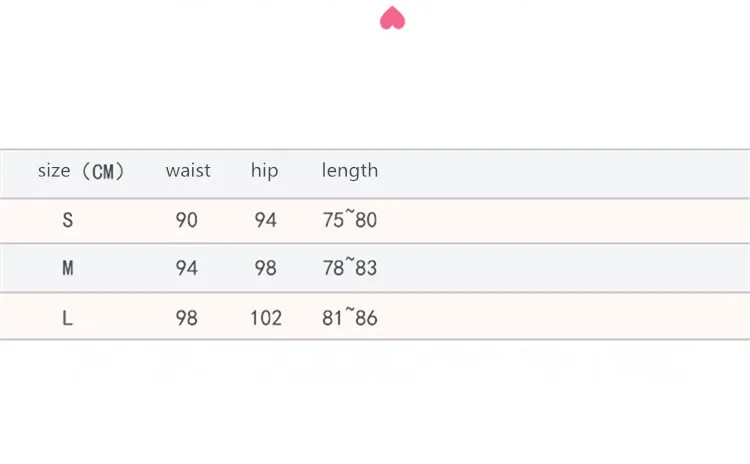Image resolution: width=750 pixels, height=464 pixels.
Task: Click length range 75~80
Action: tap(350, 219)
